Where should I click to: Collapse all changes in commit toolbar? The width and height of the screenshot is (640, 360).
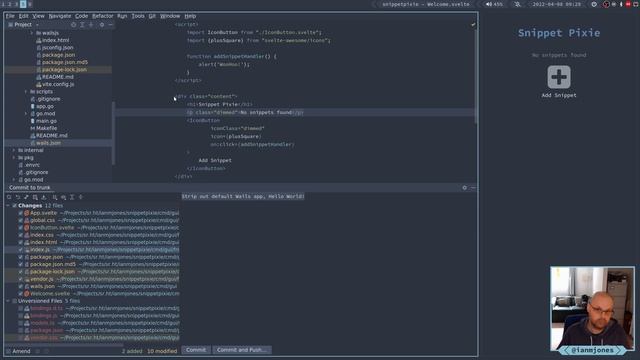81,197
